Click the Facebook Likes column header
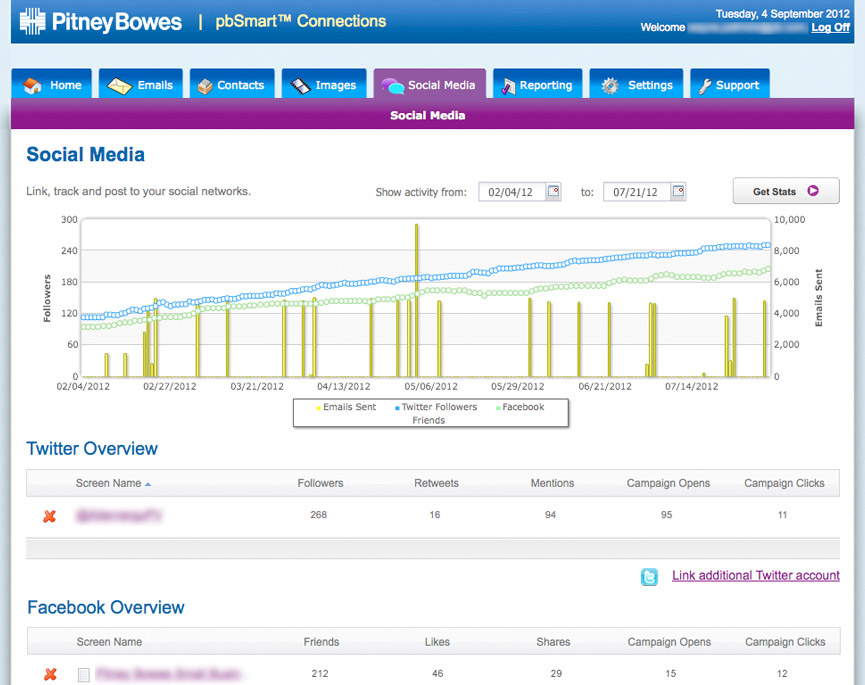The width and height of the screenshot is (865, 685). [437, 642]
